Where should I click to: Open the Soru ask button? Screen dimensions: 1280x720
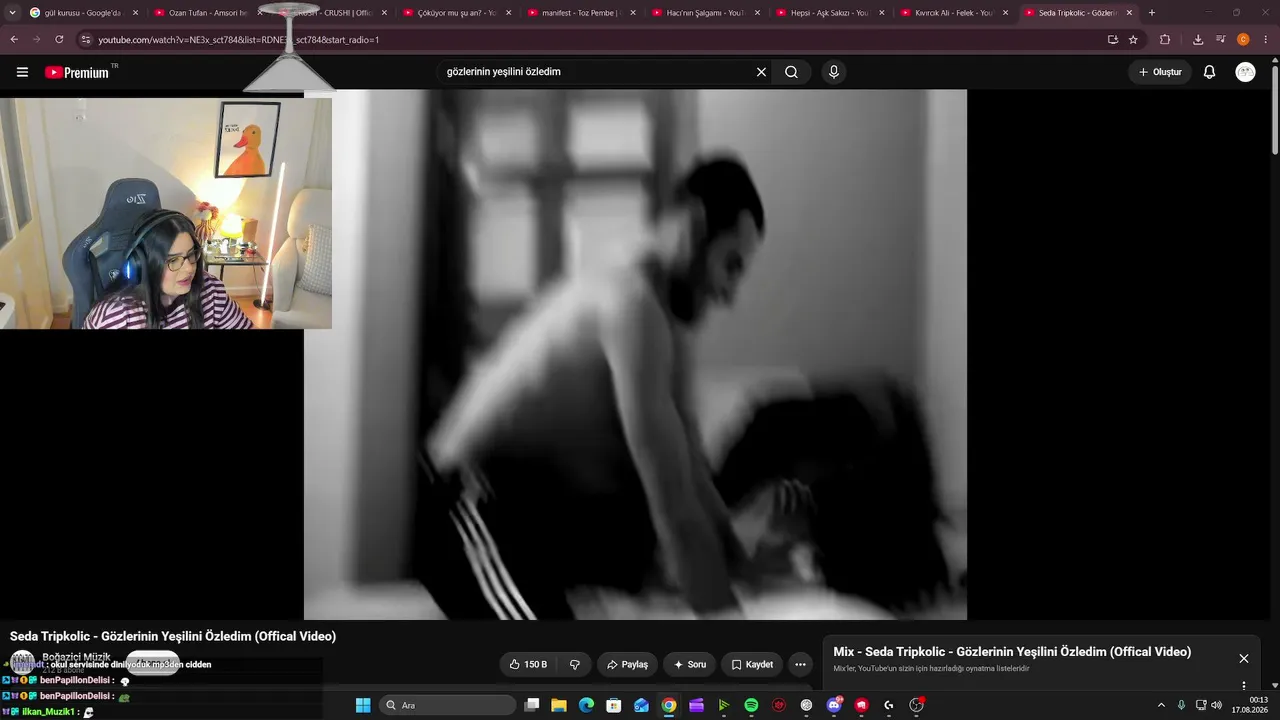(689, 664)
